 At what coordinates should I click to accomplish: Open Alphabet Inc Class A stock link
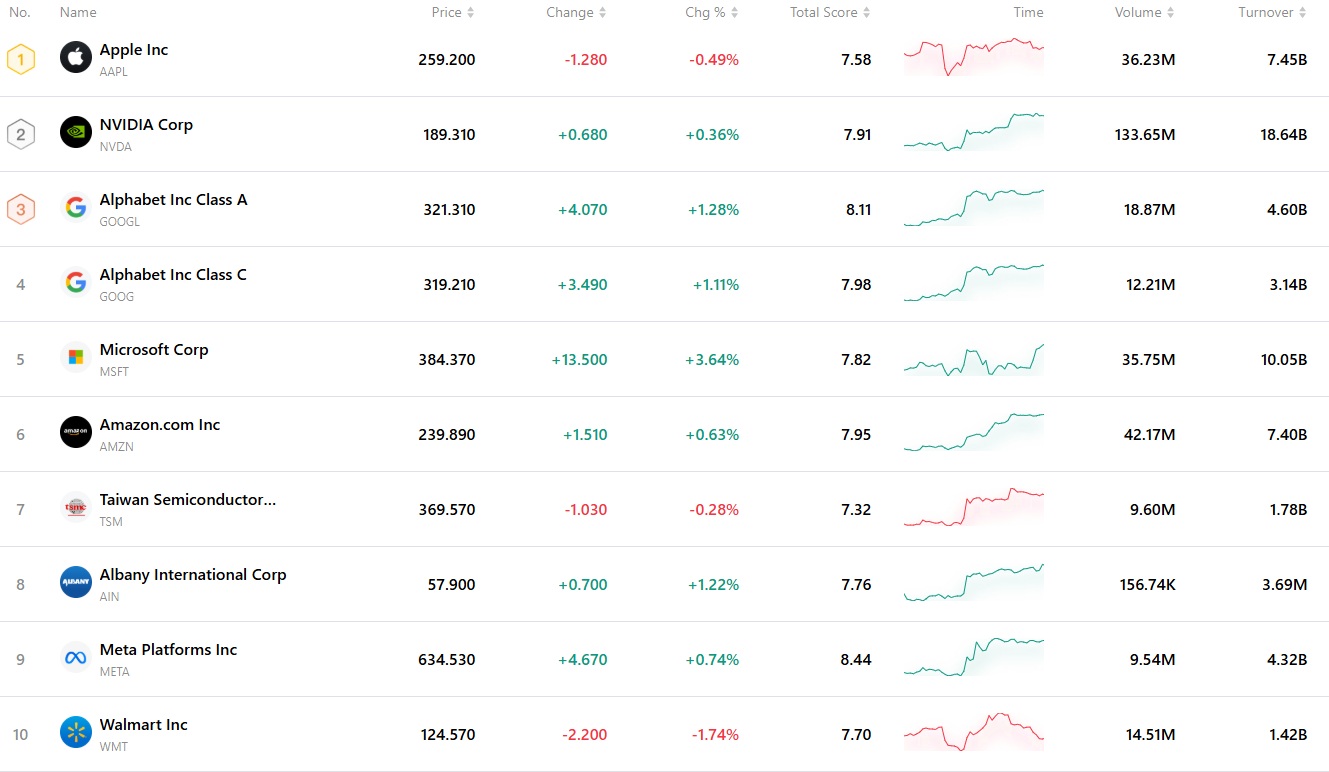[173, 200]
